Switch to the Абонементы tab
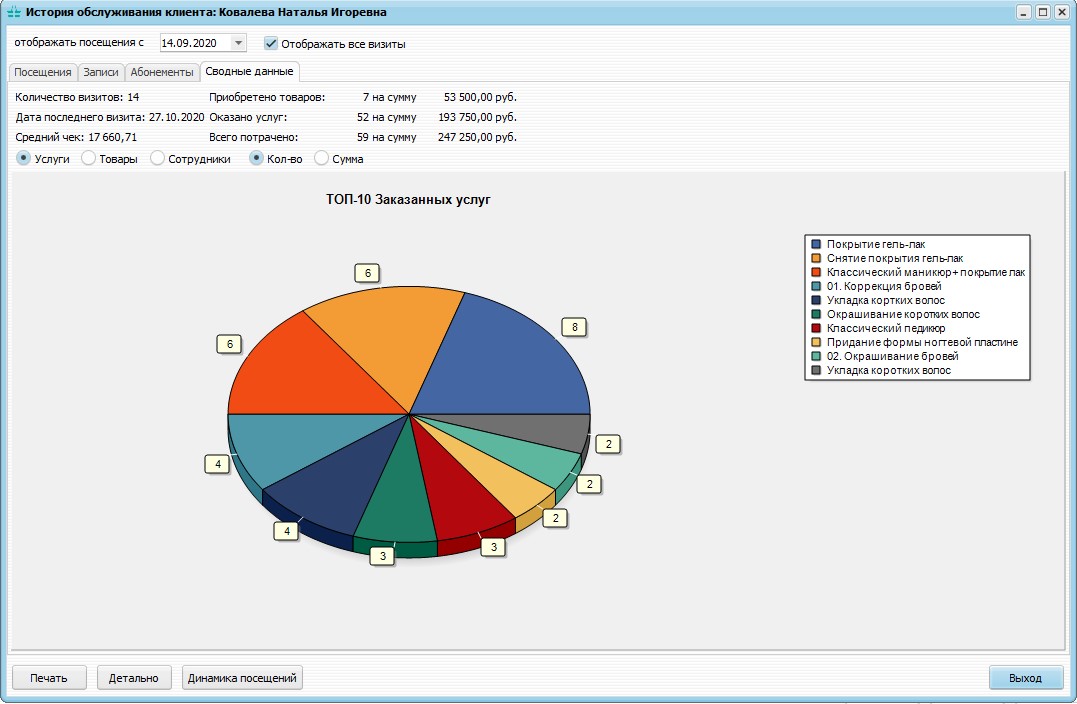This screenshot has width=1077, height=704. 162,72
